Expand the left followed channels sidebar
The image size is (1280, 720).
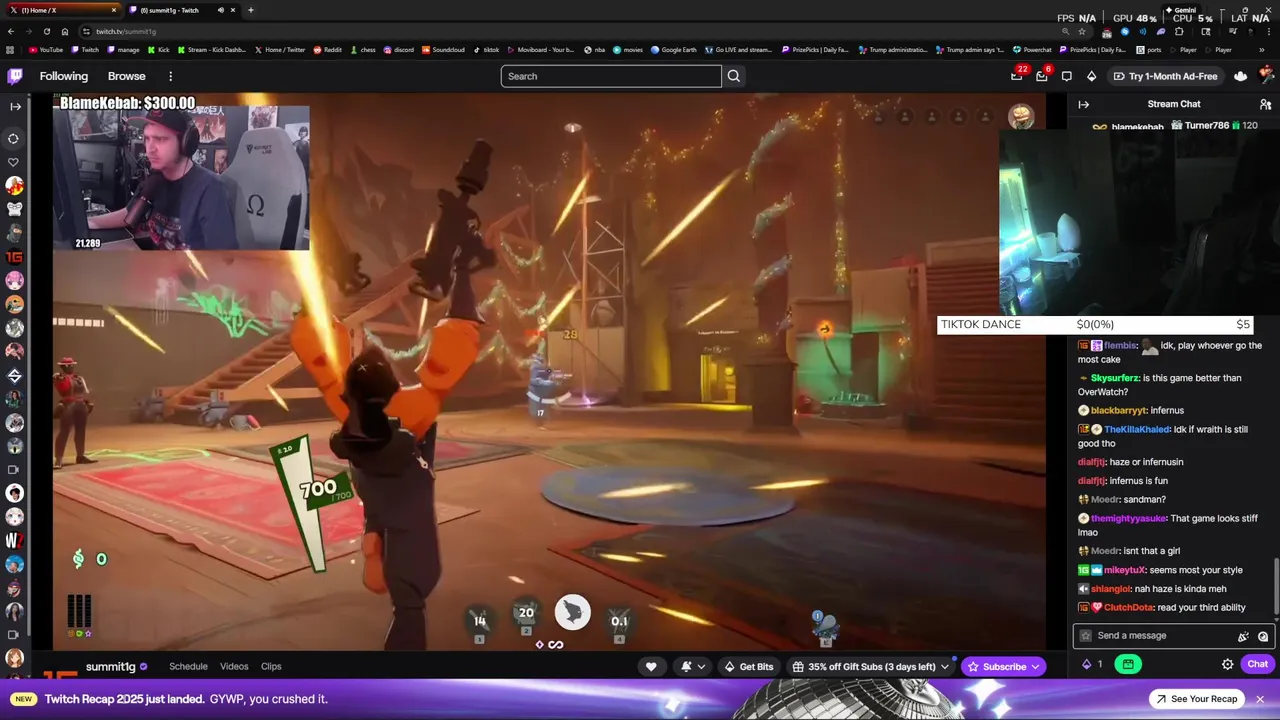tap(15, 106)
